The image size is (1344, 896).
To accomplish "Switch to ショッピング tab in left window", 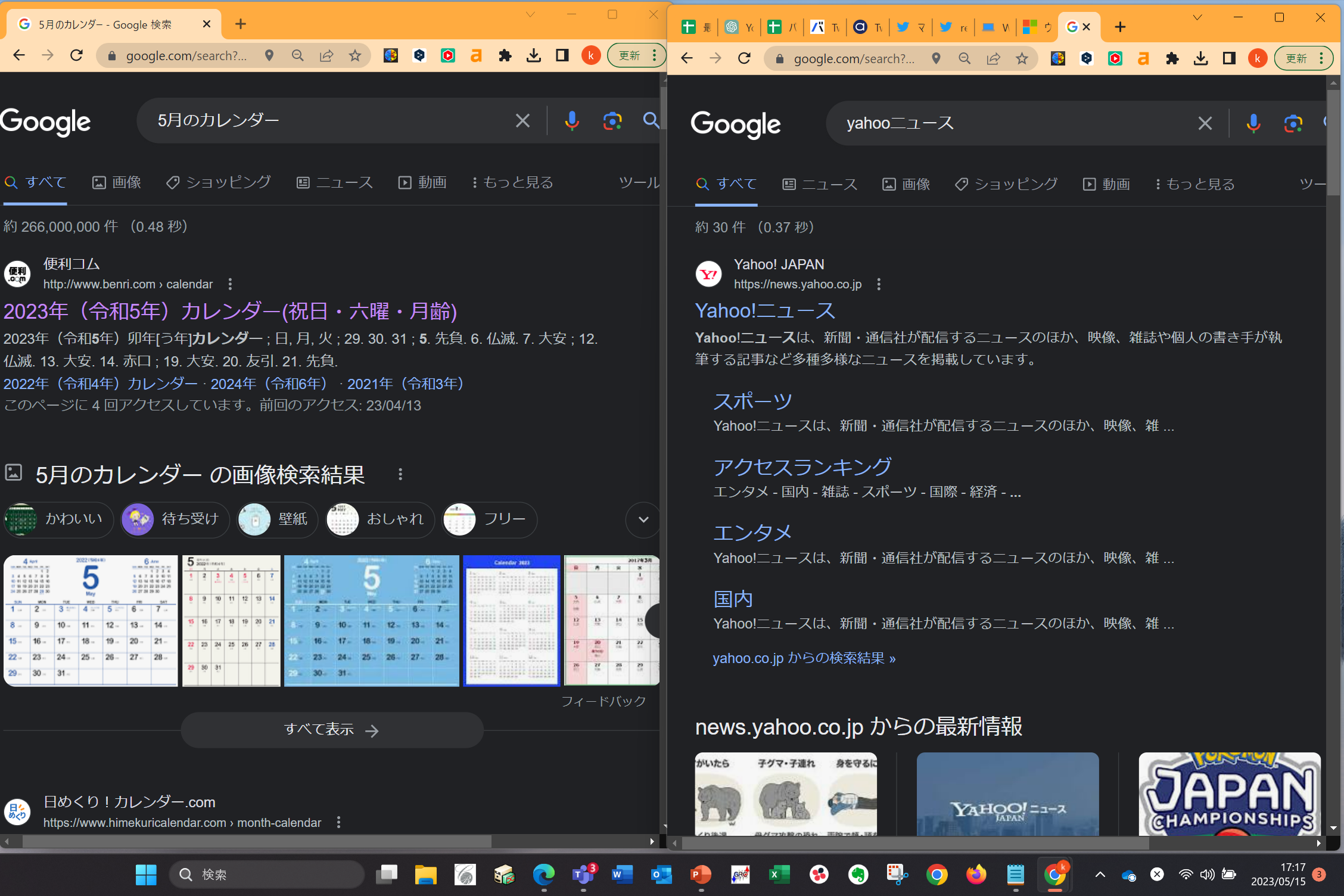I will (219, 182).
